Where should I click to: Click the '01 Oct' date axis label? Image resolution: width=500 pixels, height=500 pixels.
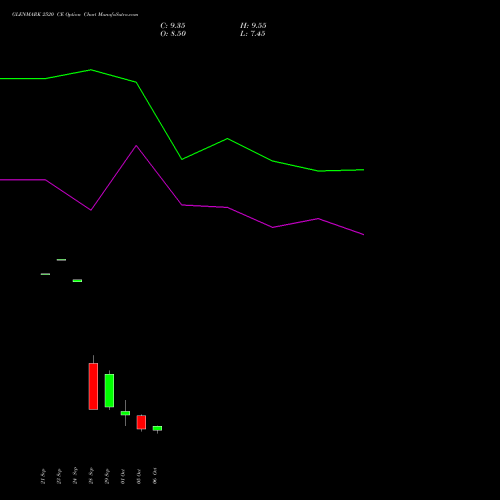(123, 476)
